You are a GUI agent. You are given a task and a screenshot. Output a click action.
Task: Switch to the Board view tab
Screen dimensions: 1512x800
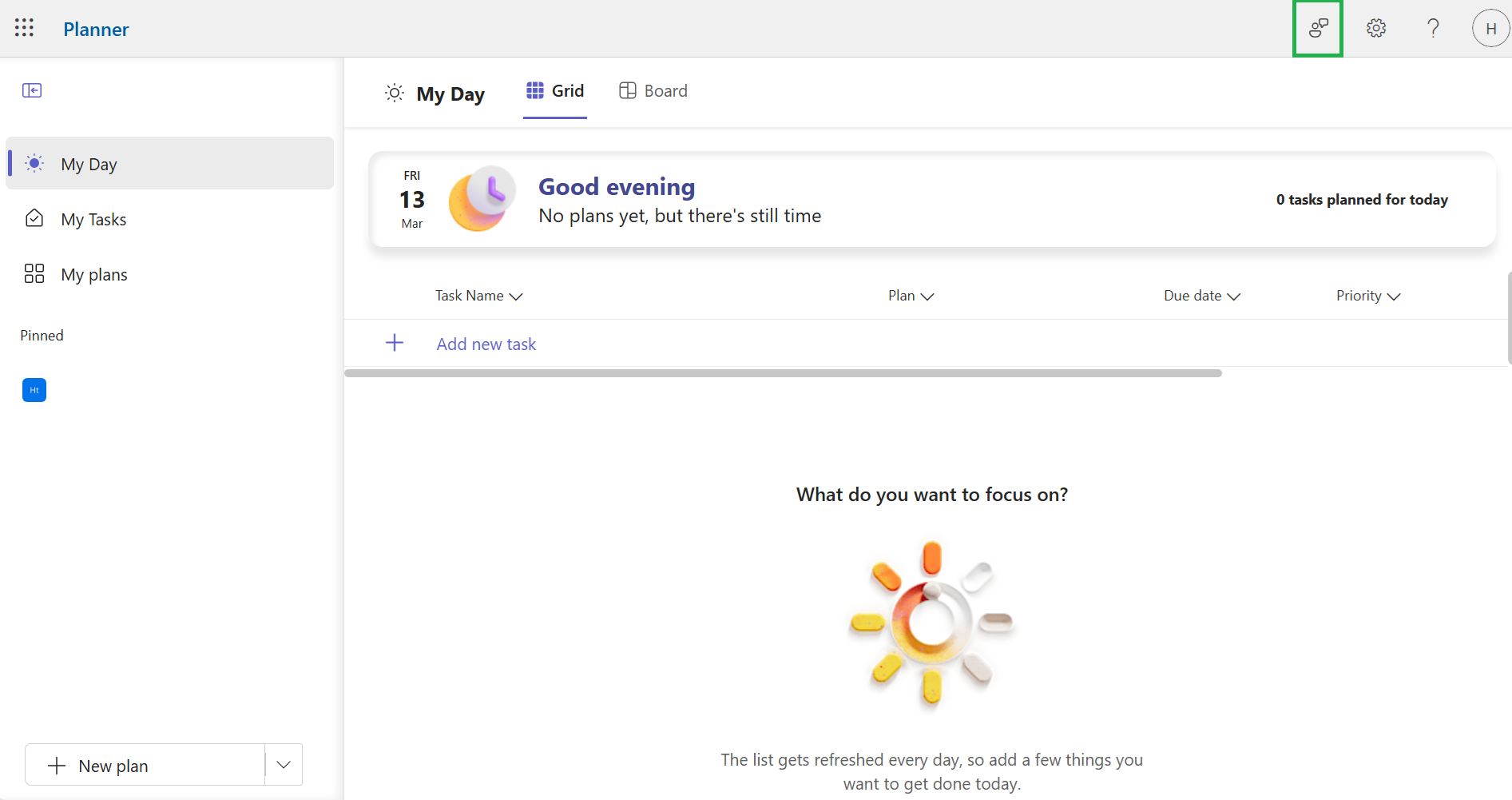pos(653,91)
